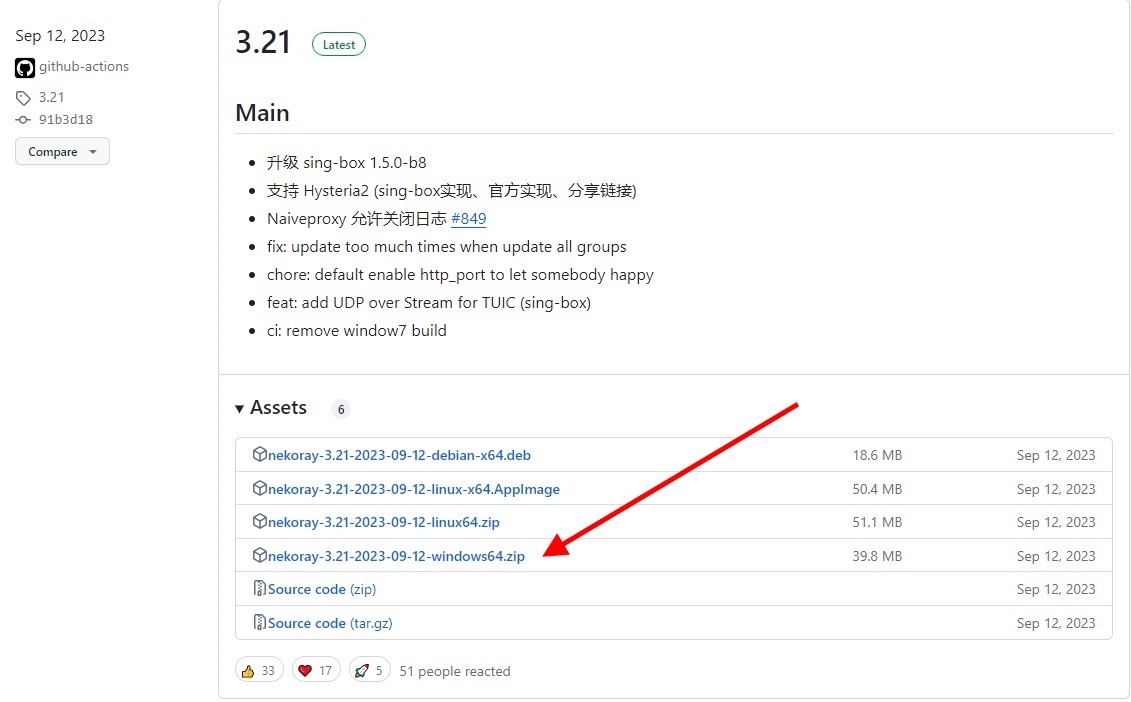Open the github-actions author link
This screenshot has height=702, width=1131.
[x=84, y=66]
